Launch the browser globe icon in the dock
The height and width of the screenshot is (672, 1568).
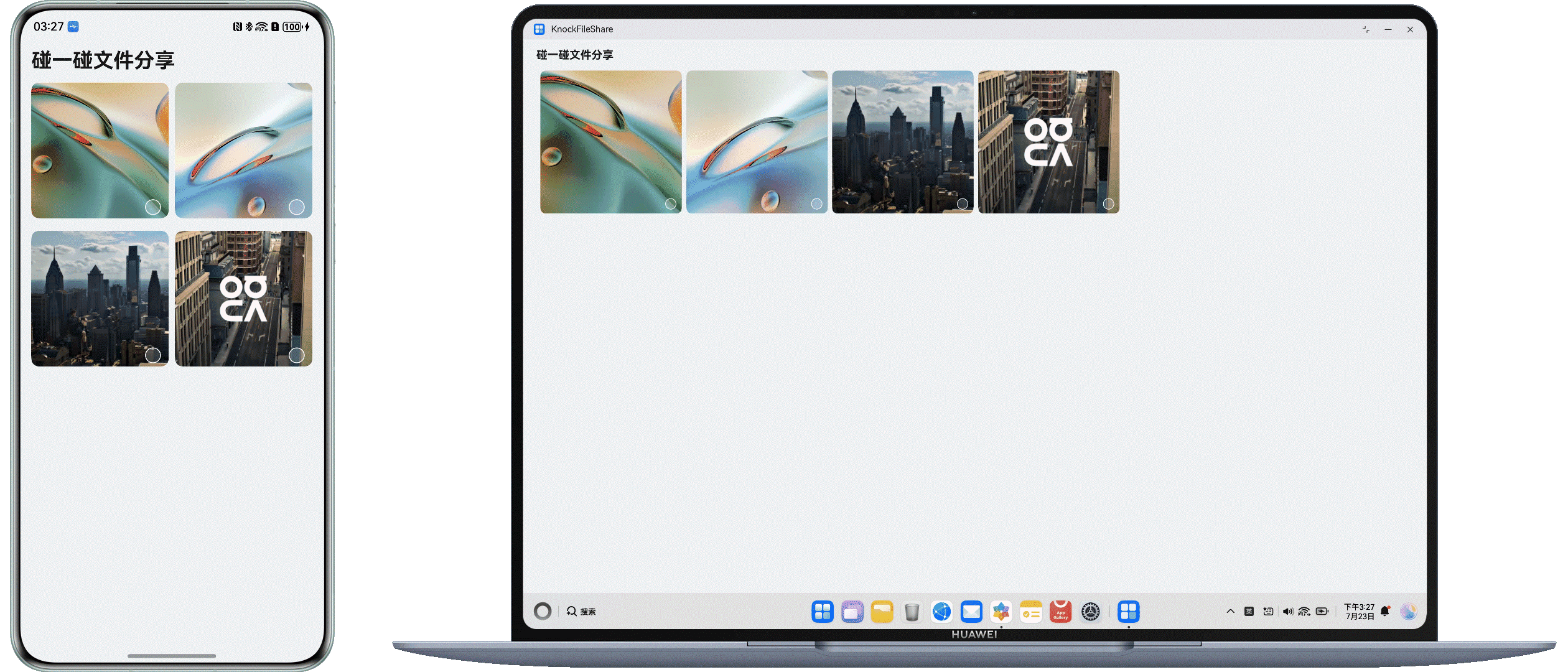click(x=941, y=612)
